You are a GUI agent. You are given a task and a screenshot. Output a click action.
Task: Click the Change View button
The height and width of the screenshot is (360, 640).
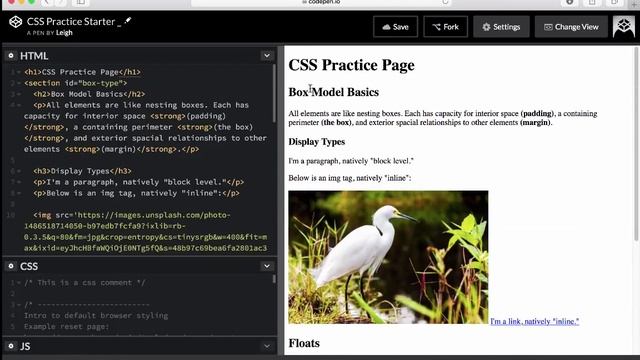pos(571,27)
